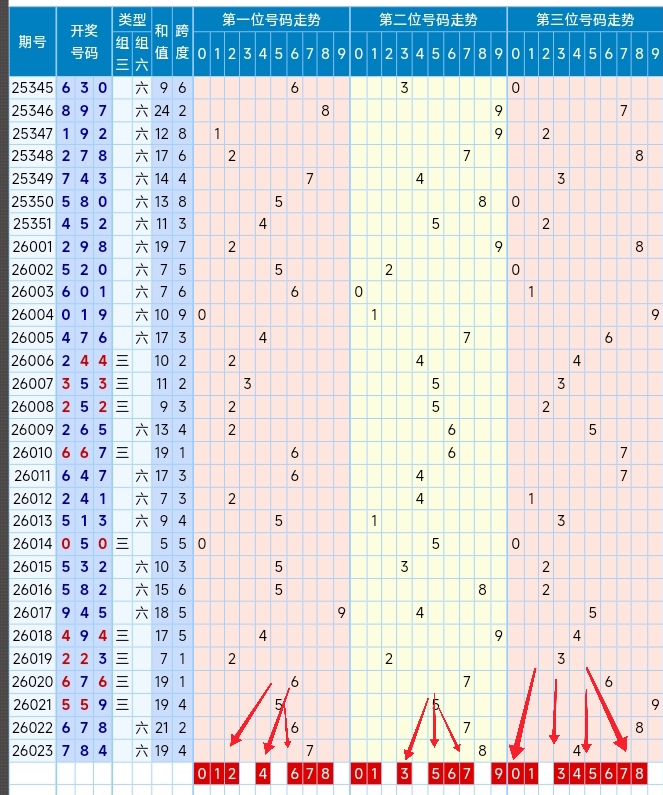This screenshot has width=663, height=795.
Task: Click period number 25350
Action: (32, 202)
